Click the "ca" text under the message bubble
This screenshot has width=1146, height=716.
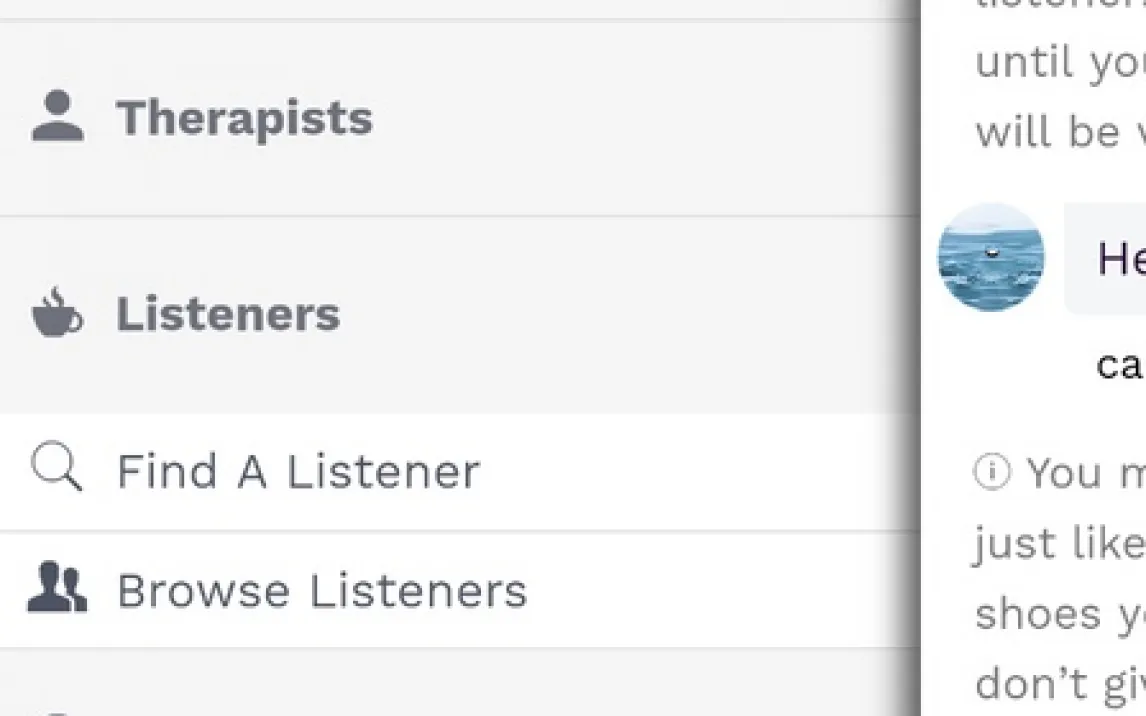(x=1120, y=365)
